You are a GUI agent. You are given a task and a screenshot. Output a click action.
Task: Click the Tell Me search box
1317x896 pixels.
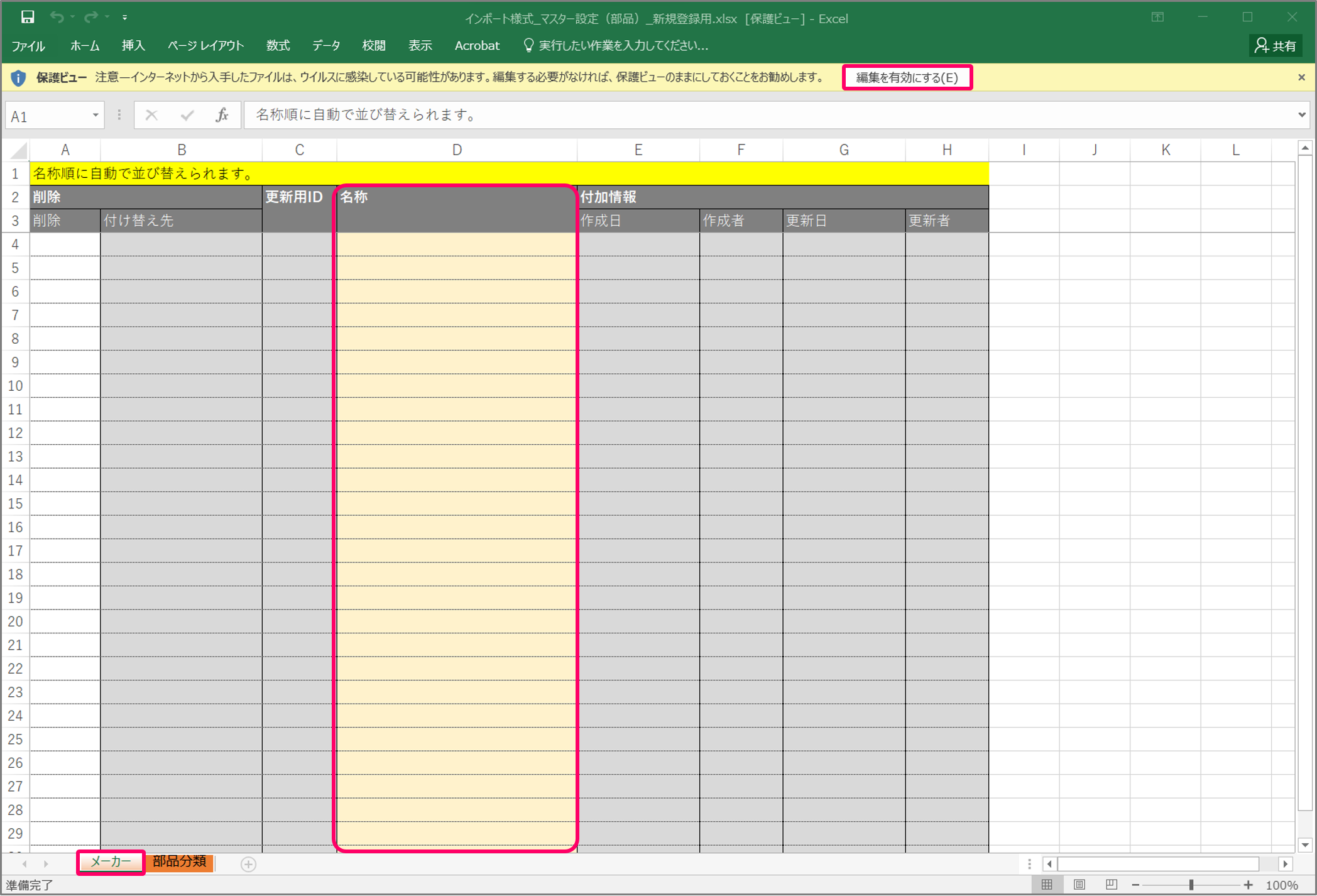tap(622, 46)
